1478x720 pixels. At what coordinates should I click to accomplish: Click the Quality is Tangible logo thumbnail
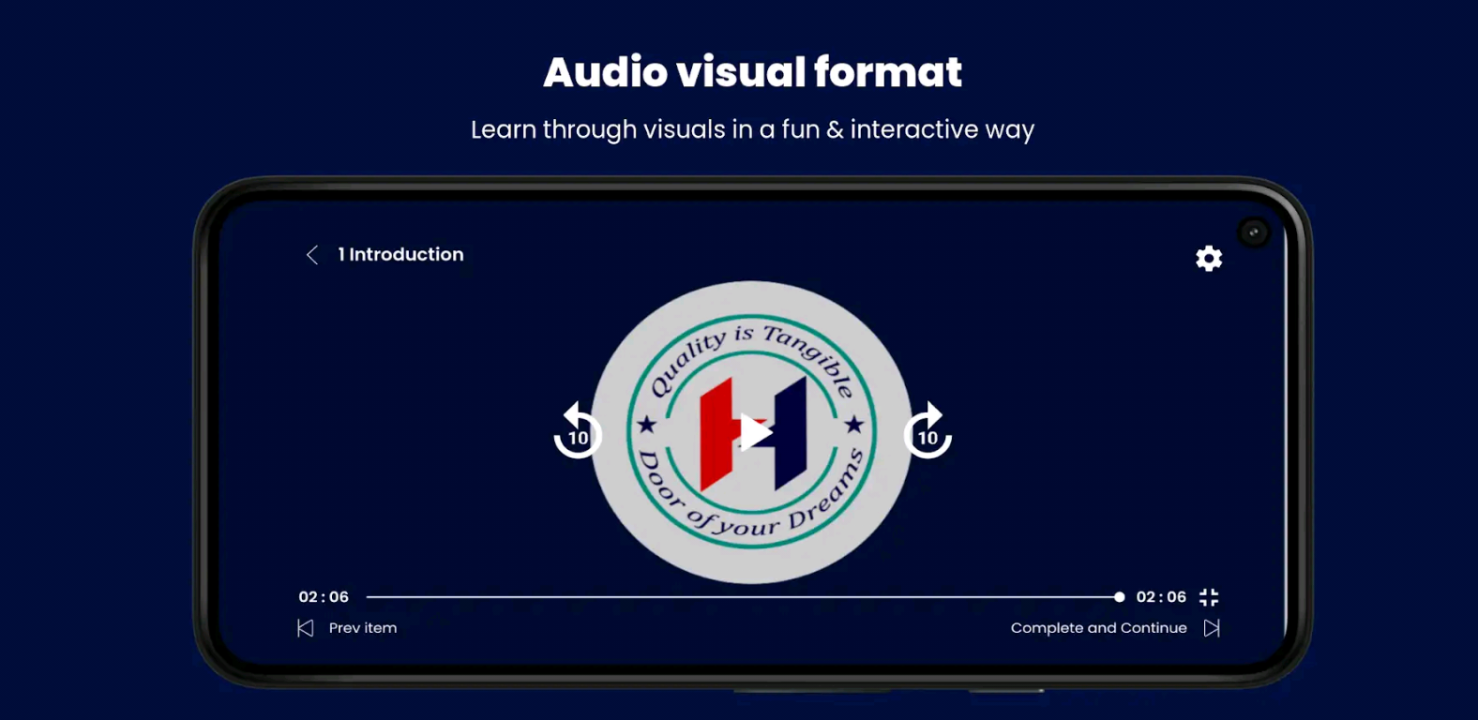point(752,432)
